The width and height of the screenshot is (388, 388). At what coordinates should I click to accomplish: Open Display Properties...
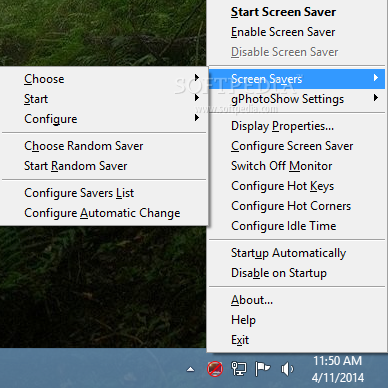(x=297, y=126)
